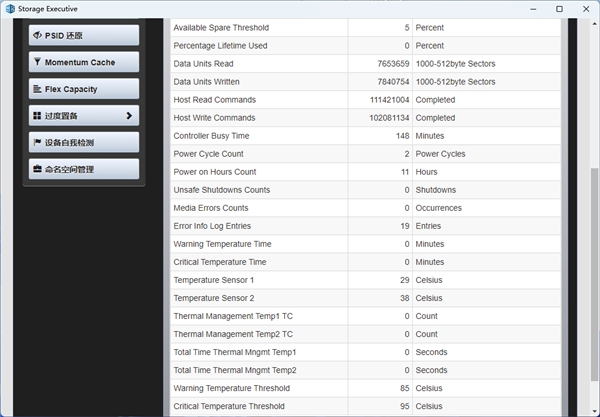
Task: Click the Hours unit text
Action: 426,172
